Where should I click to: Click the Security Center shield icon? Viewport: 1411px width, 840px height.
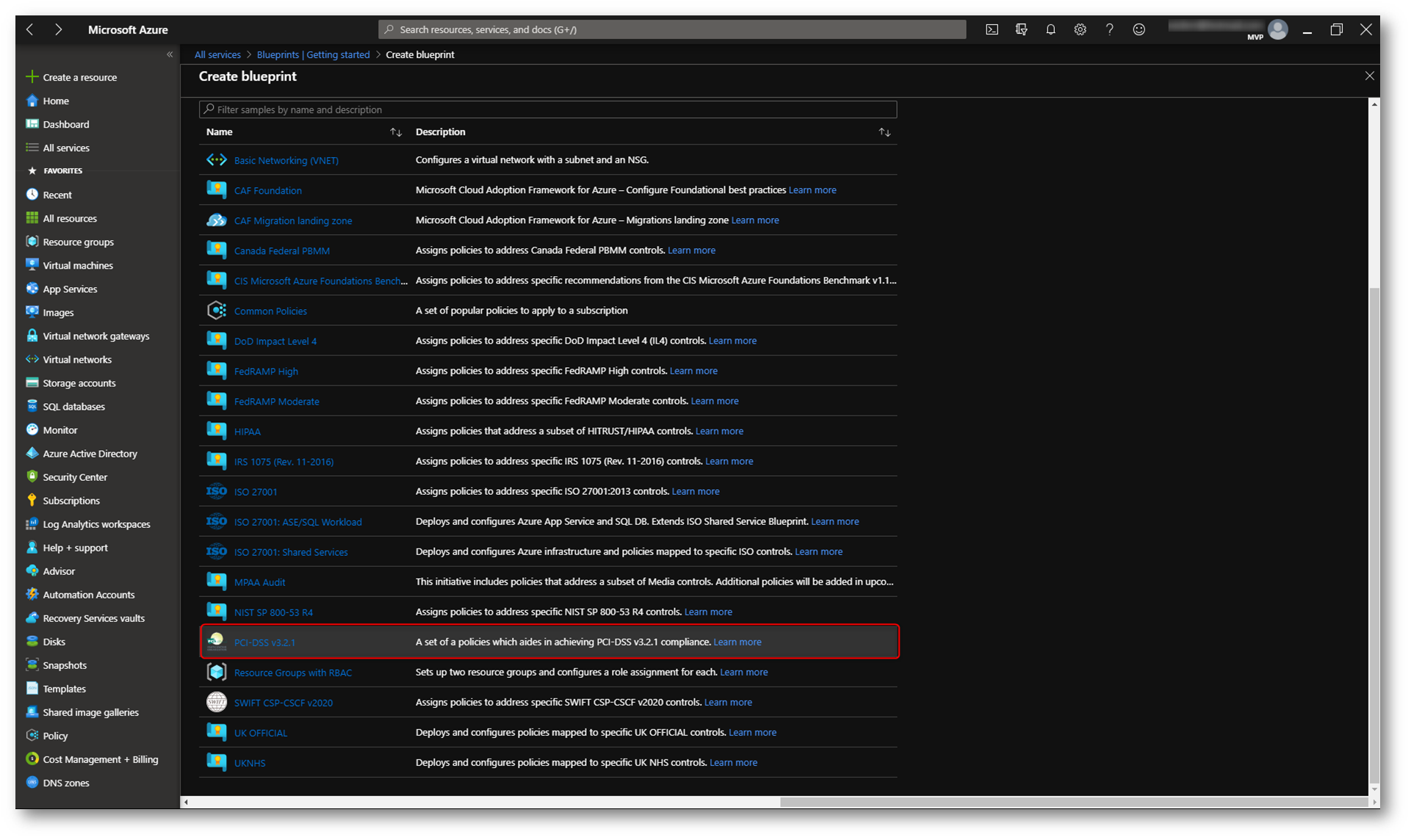coord(32,477)
